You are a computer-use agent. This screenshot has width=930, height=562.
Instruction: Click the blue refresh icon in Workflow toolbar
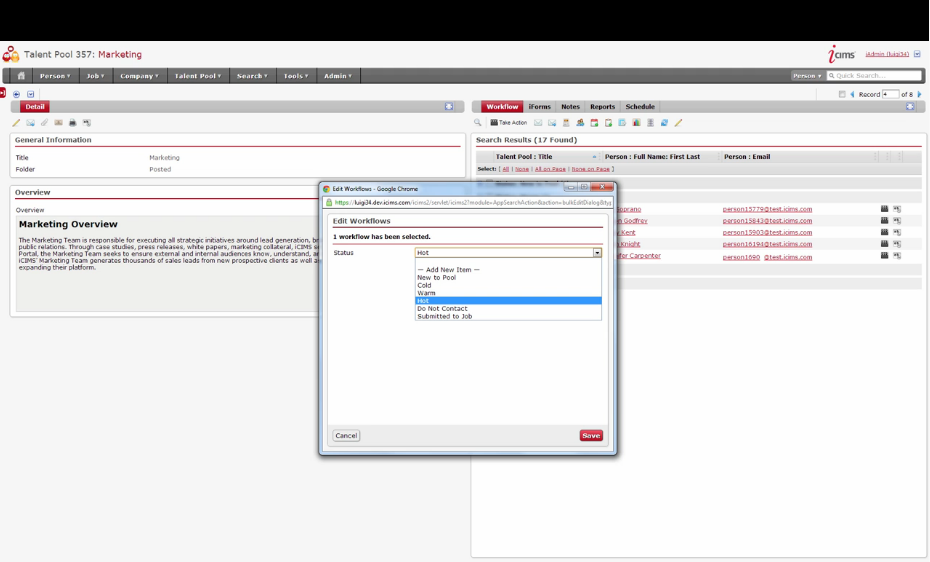(x=664, y=123)
